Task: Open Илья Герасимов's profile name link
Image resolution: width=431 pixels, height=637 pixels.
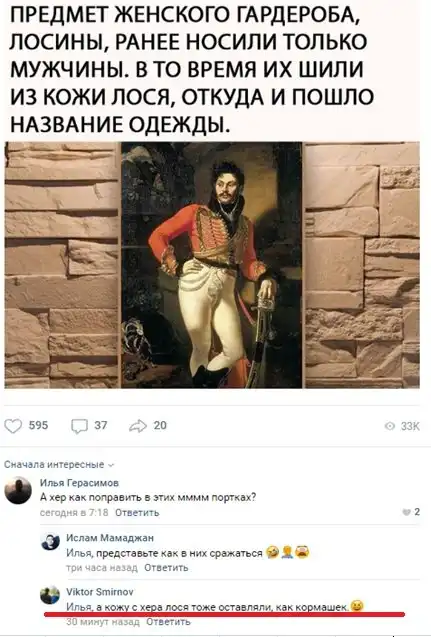Action: 79,483
